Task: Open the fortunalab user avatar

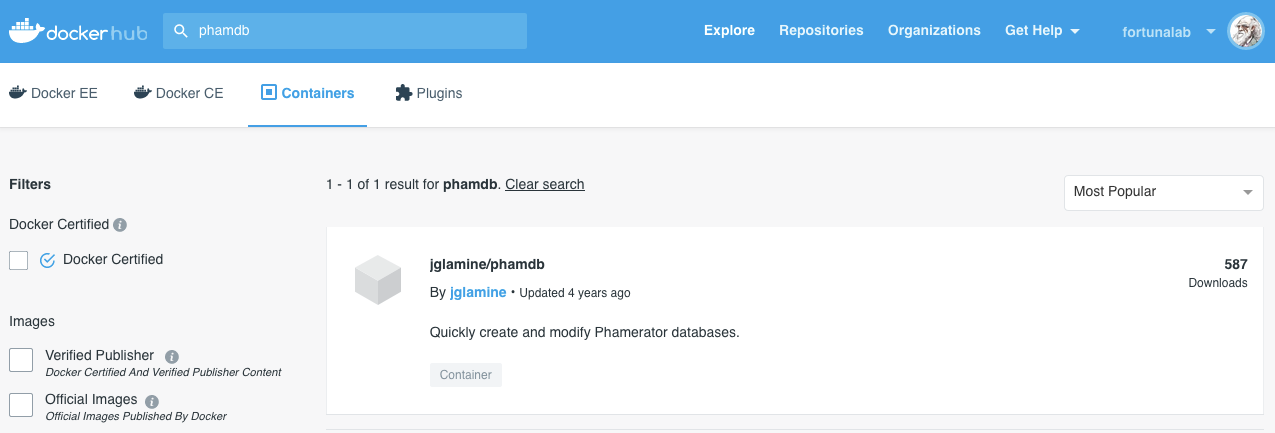Action: click(x=1246, y=31)
